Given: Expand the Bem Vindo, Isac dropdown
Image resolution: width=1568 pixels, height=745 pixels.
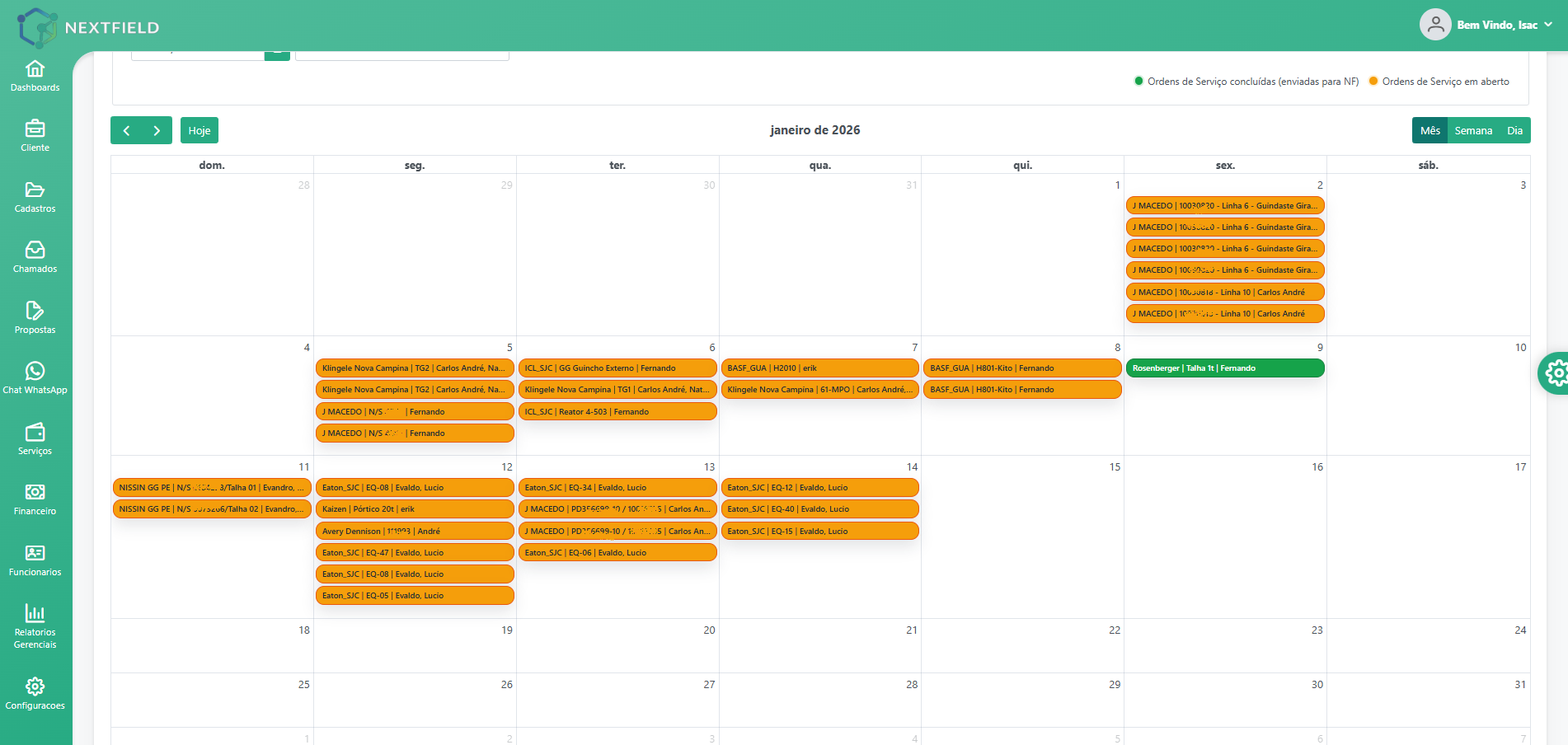Looking at the screenshot, I should (1505, 25).
